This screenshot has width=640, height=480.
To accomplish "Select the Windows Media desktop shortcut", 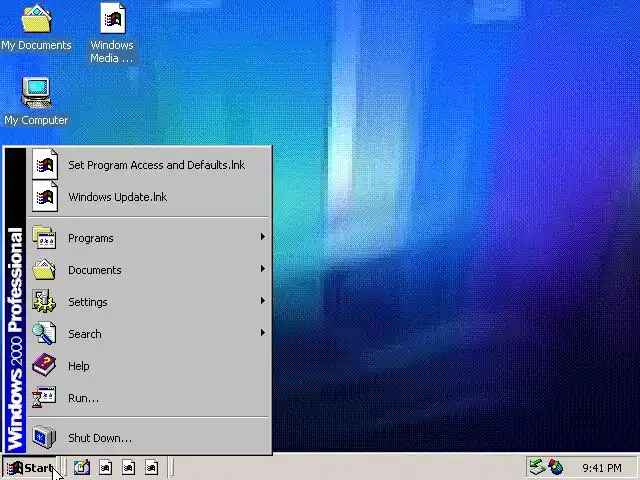I will pos(112,33).
